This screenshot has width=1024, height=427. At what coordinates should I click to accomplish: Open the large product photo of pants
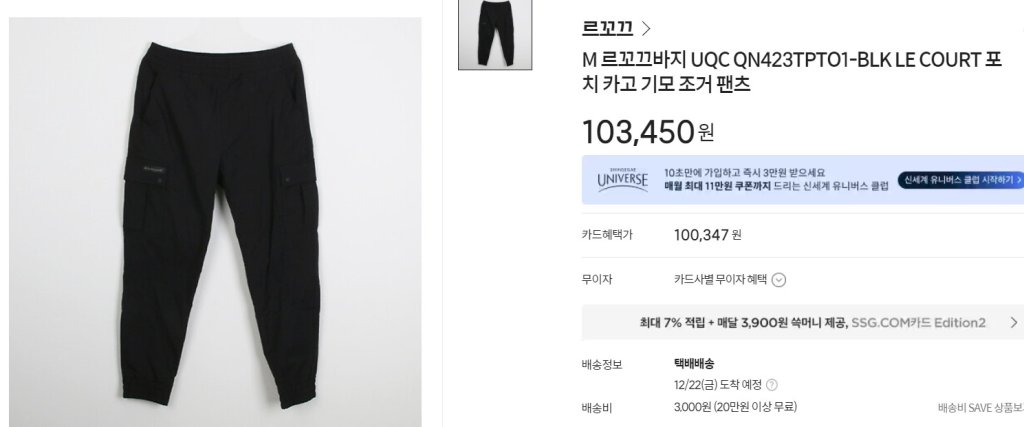[215, 222]
